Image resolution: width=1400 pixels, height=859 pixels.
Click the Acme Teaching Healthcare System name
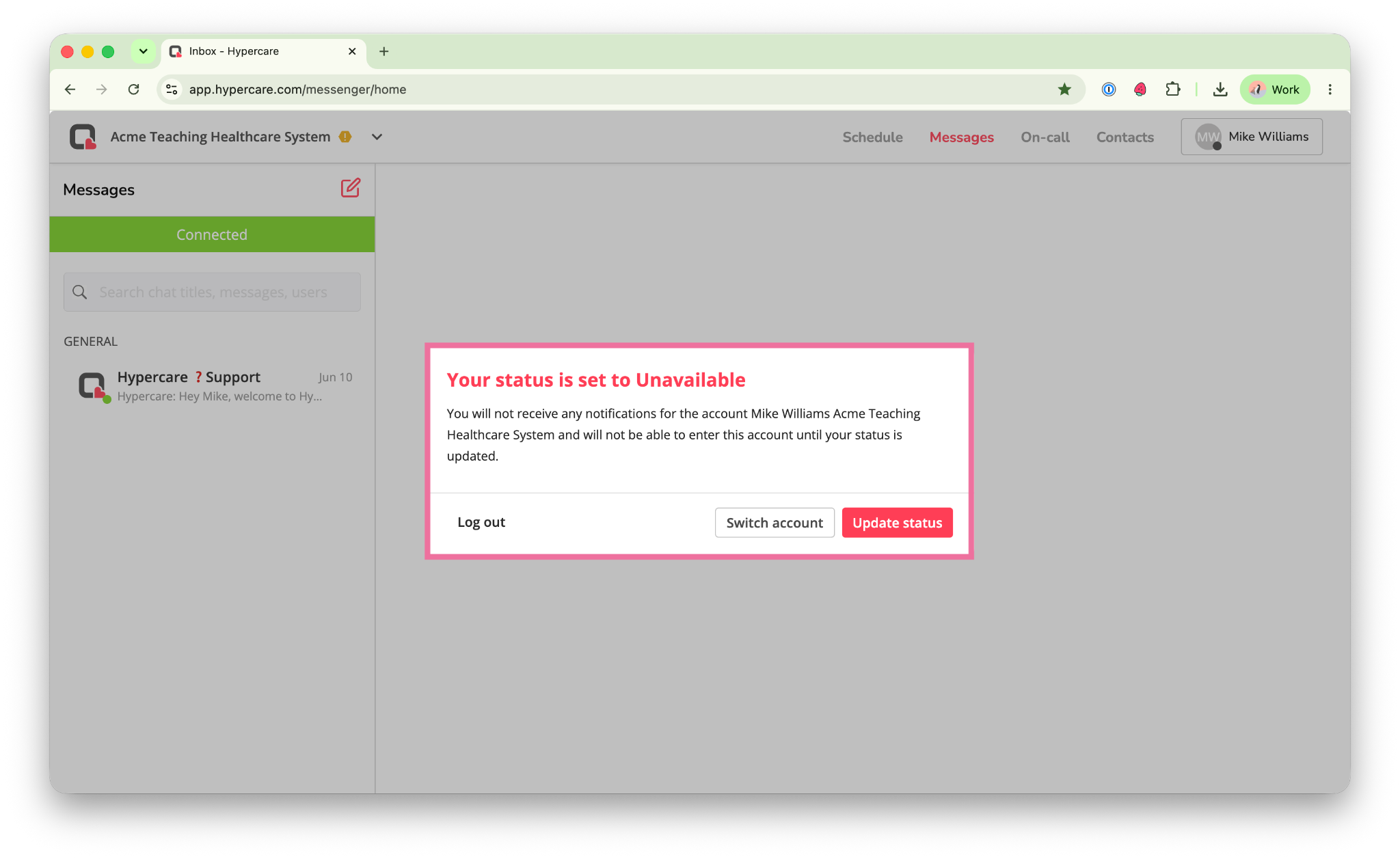(x=220, y=137)
